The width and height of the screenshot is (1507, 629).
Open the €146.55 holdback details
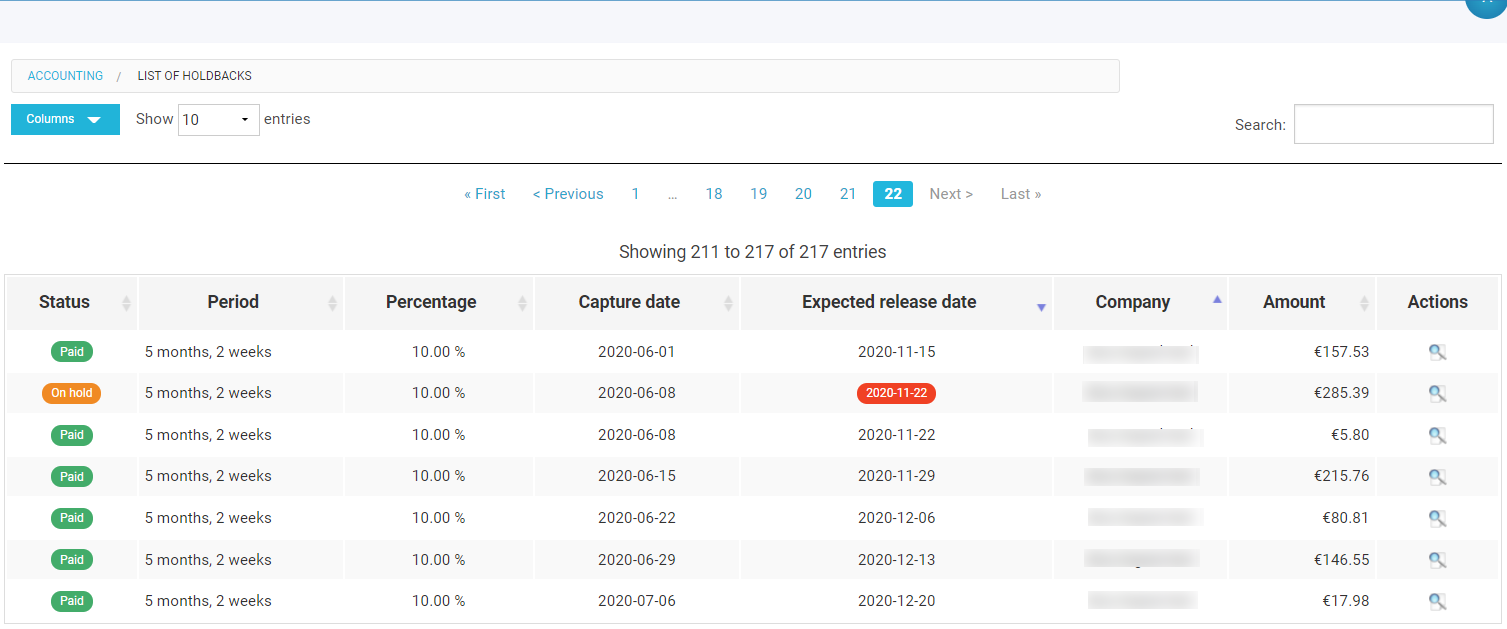(1437, 559)
